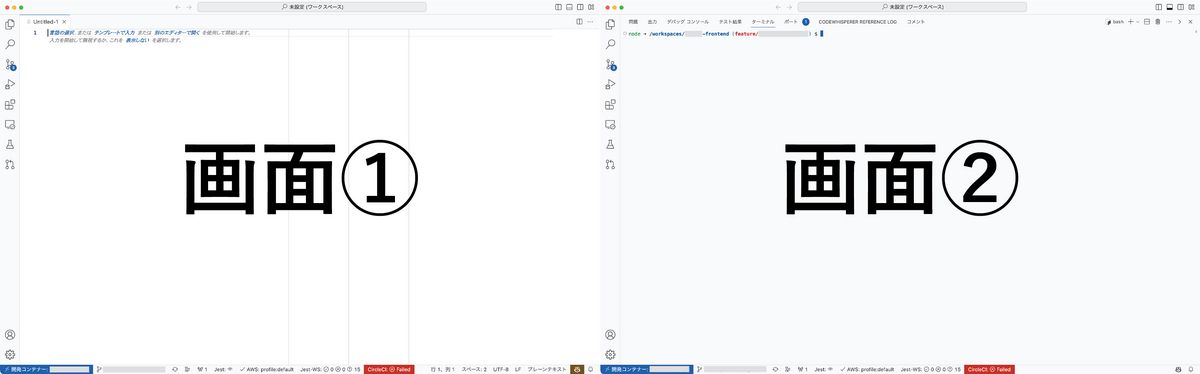Toggle secondary sidebar layout icon in terminal window
This screenshot has width=1200, height=374.
click(x=1179, y=7)
